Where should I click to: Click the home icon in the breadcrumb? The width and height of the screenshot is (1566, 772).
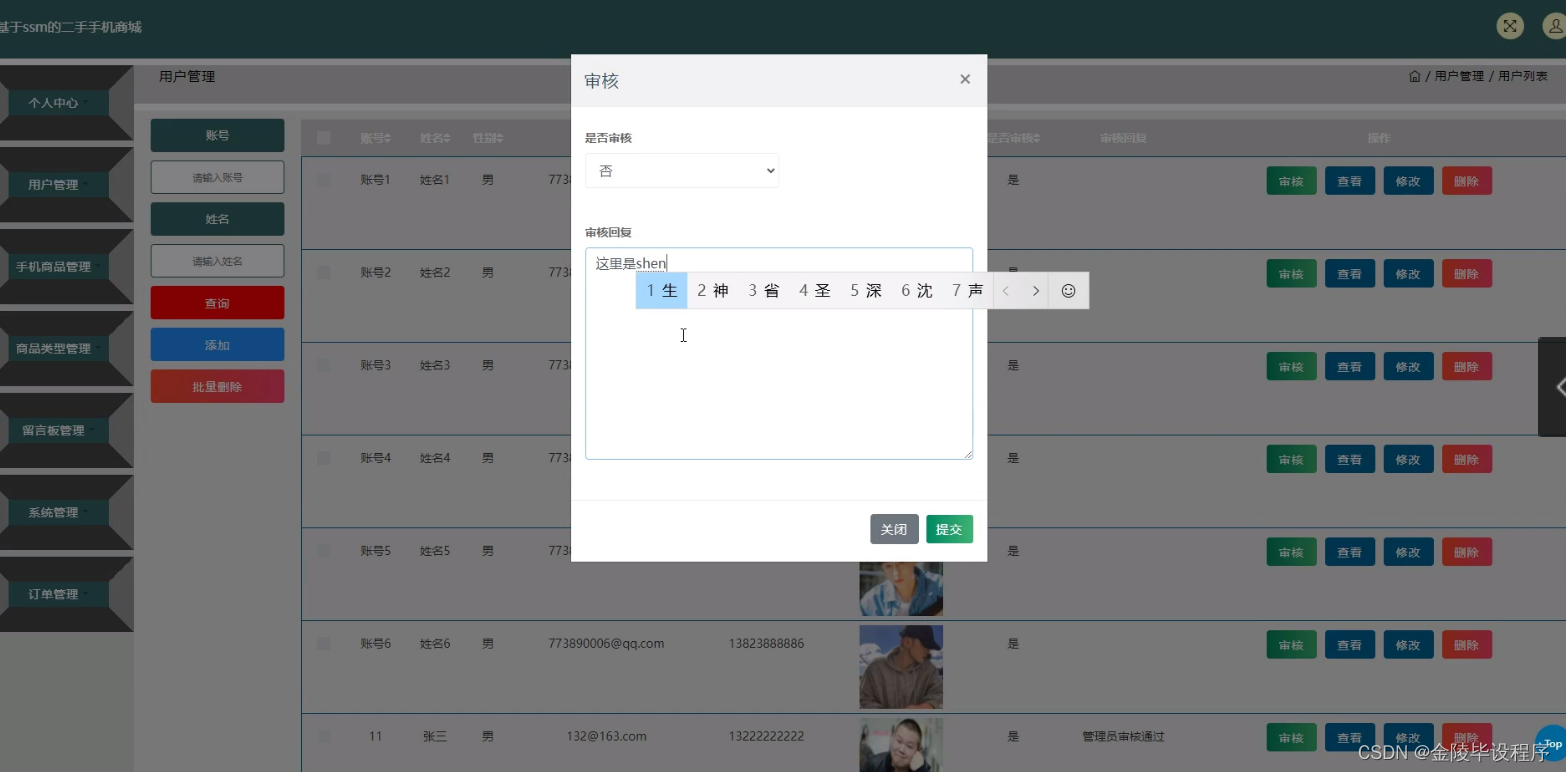coord(1415,75)
